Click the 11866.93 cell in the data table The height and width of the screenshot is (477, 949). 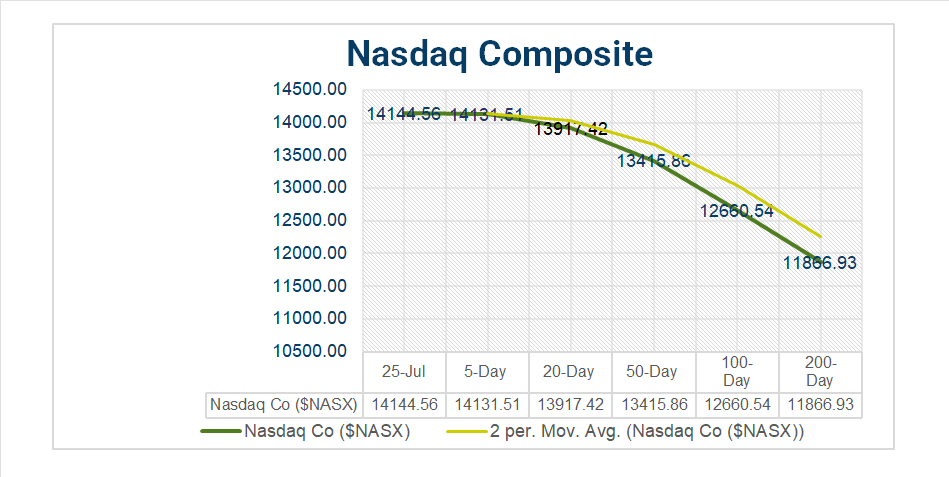pos(819,404)
